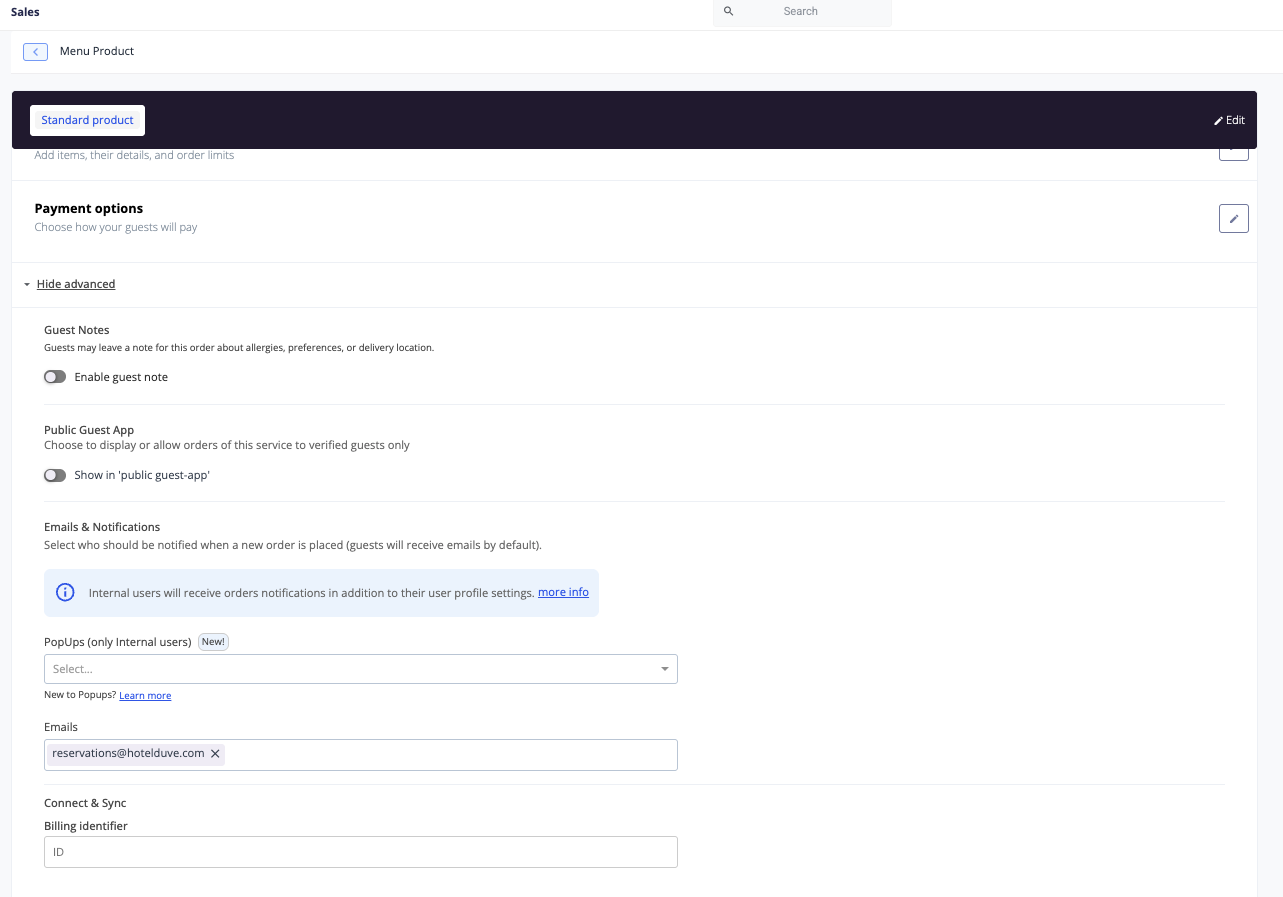Image resolution: width=1283 pixels, height=897 pixels.
Task: Open the Sales menu item
Action: click(24, 12)
